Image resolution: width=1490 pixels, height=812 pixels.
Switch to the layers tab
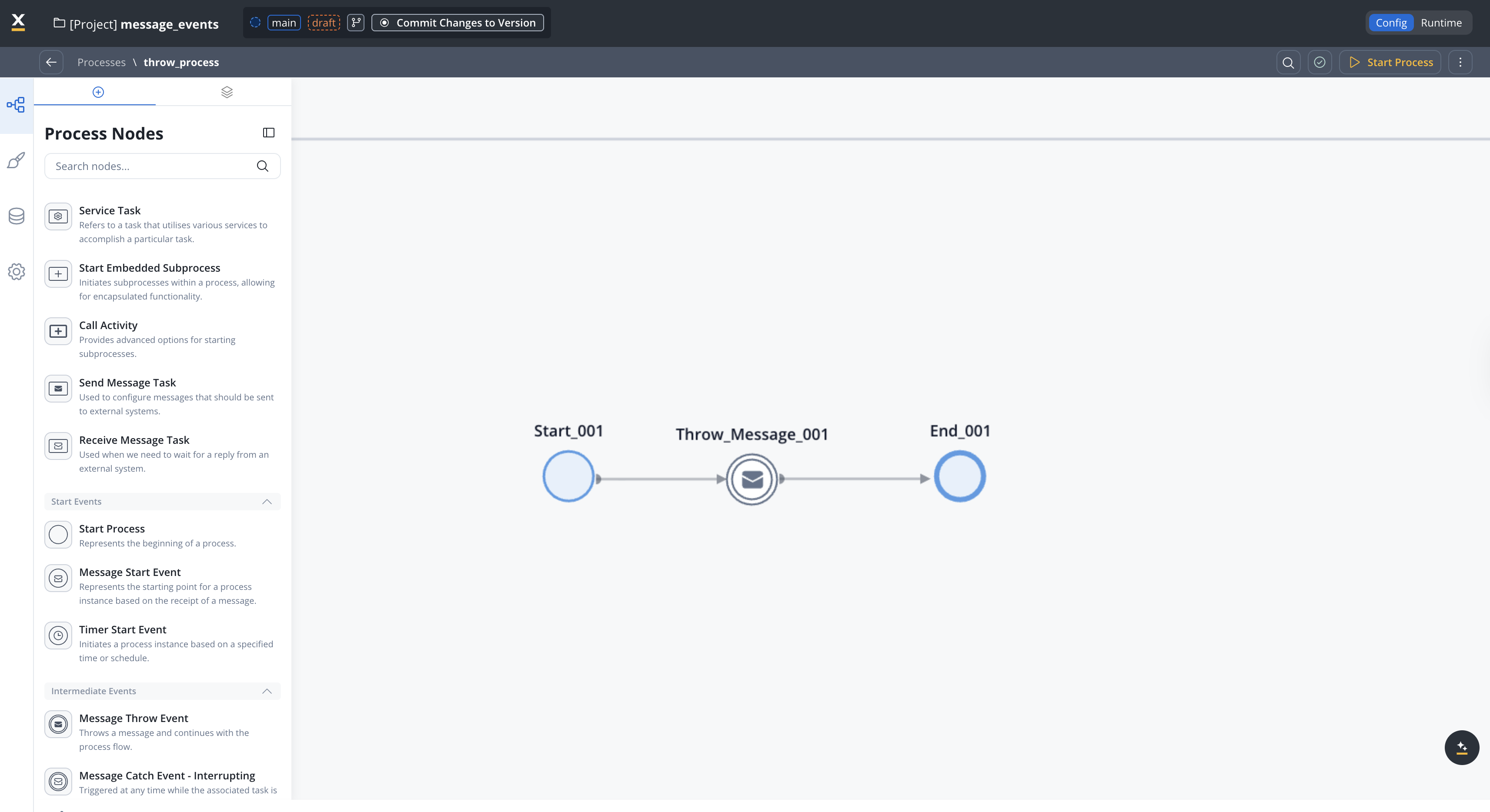227,93
